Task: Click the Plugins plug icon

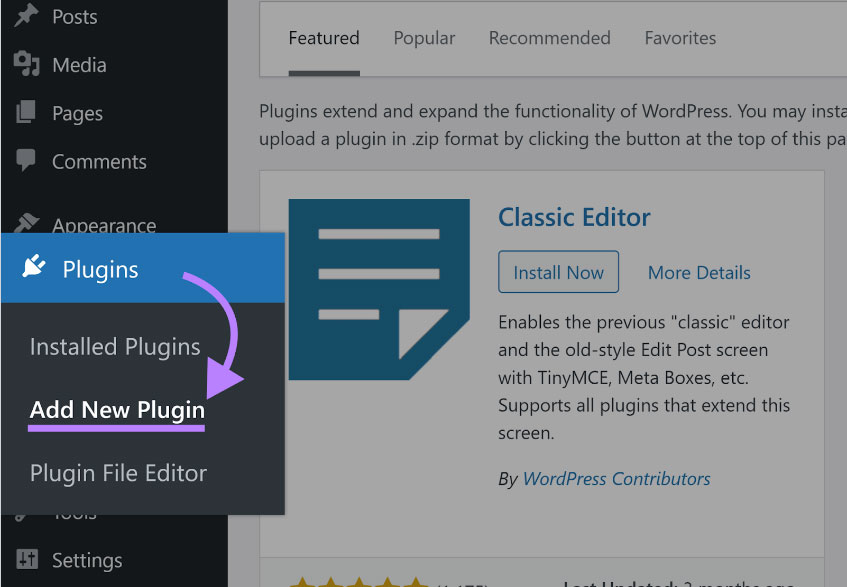Action: pos(34,268)
